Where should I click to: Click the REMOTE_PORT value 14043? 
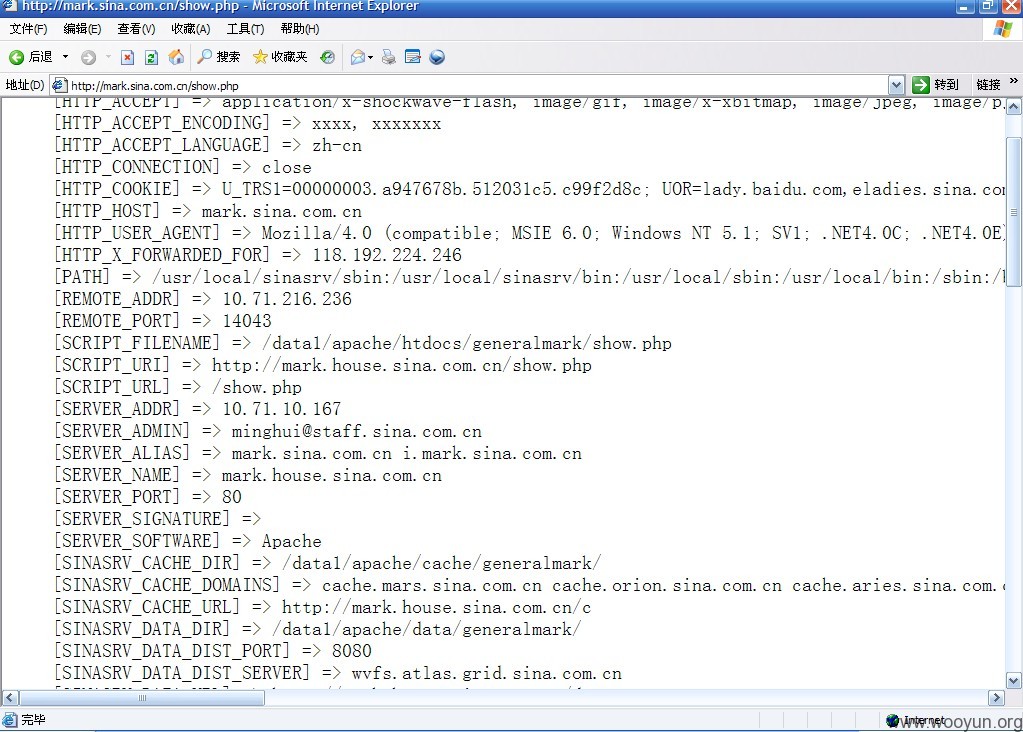click(x=247, y=321)
